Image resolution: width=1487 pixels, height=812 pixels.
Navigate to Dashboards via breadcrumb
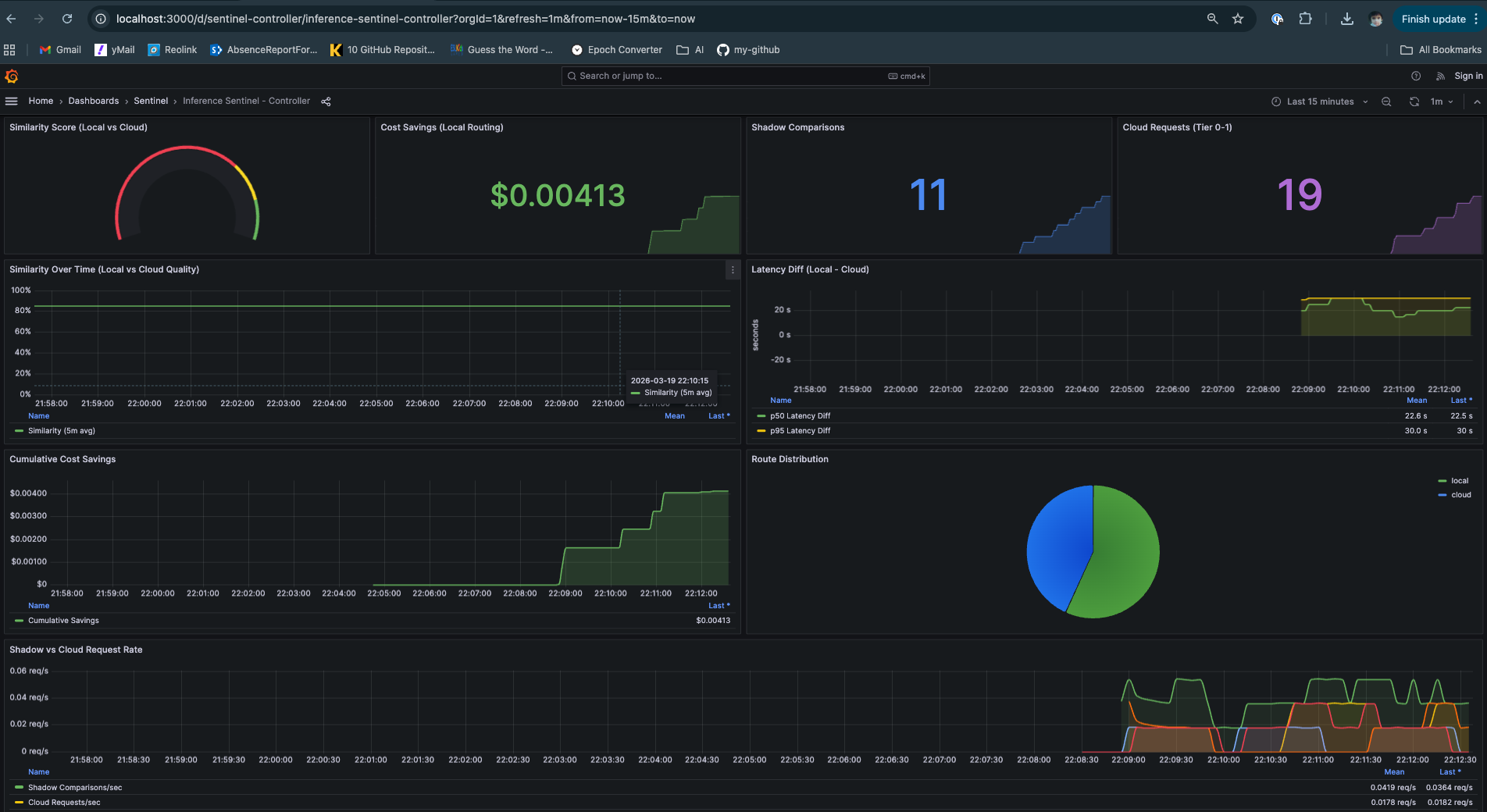click(x=93, y=101)
